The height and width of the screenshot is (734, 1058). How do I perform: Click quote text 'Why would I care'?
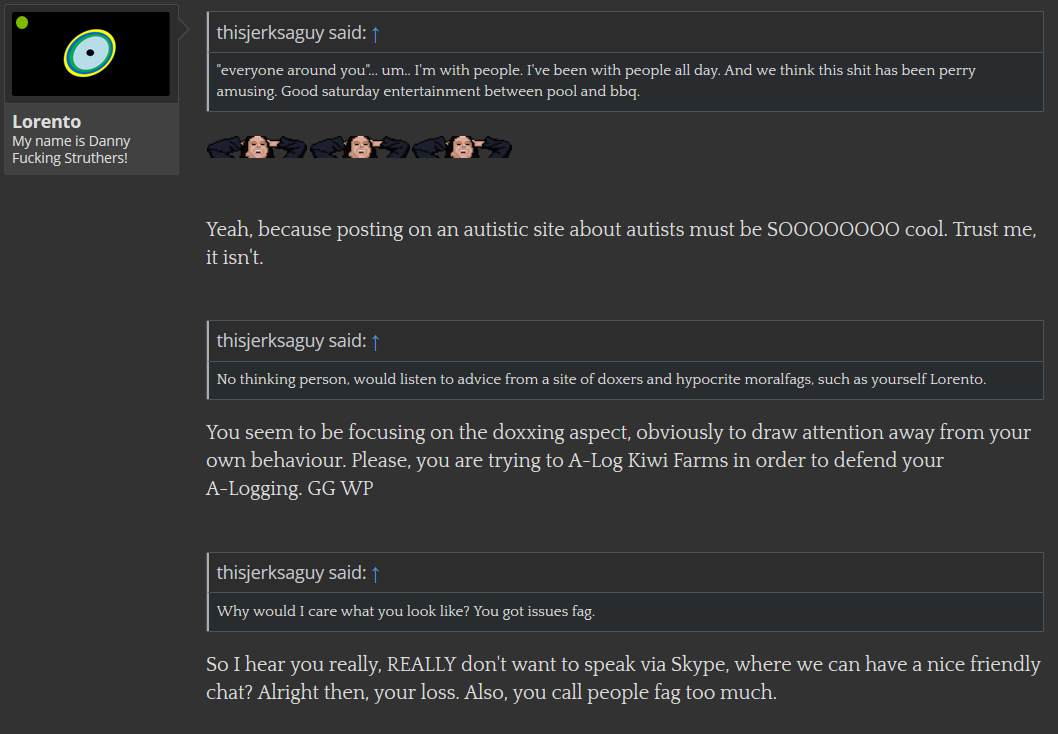[406, 611]
